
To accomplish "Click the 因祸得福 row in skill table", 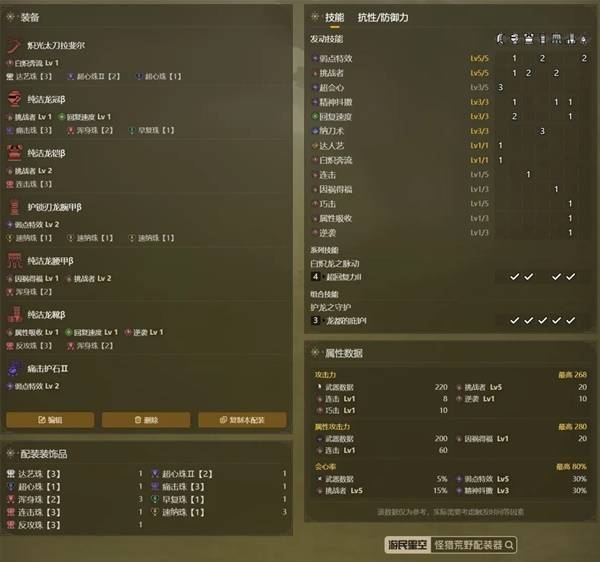I will pyautogui.click(x=450, y=189).
